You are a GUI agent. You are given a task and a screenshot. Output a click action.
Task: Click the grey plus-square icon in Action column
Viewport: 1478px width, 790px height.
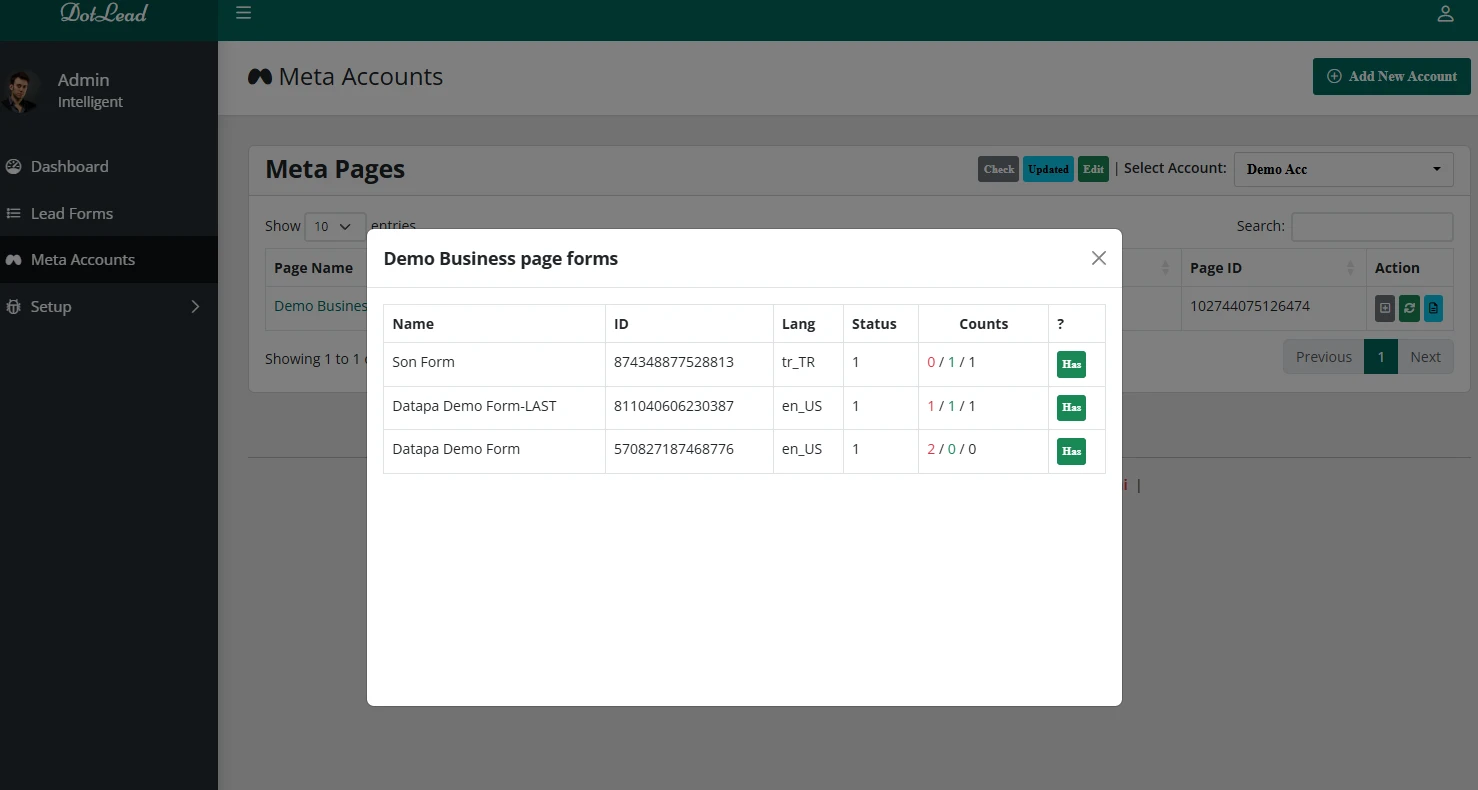coord(1385,308)
